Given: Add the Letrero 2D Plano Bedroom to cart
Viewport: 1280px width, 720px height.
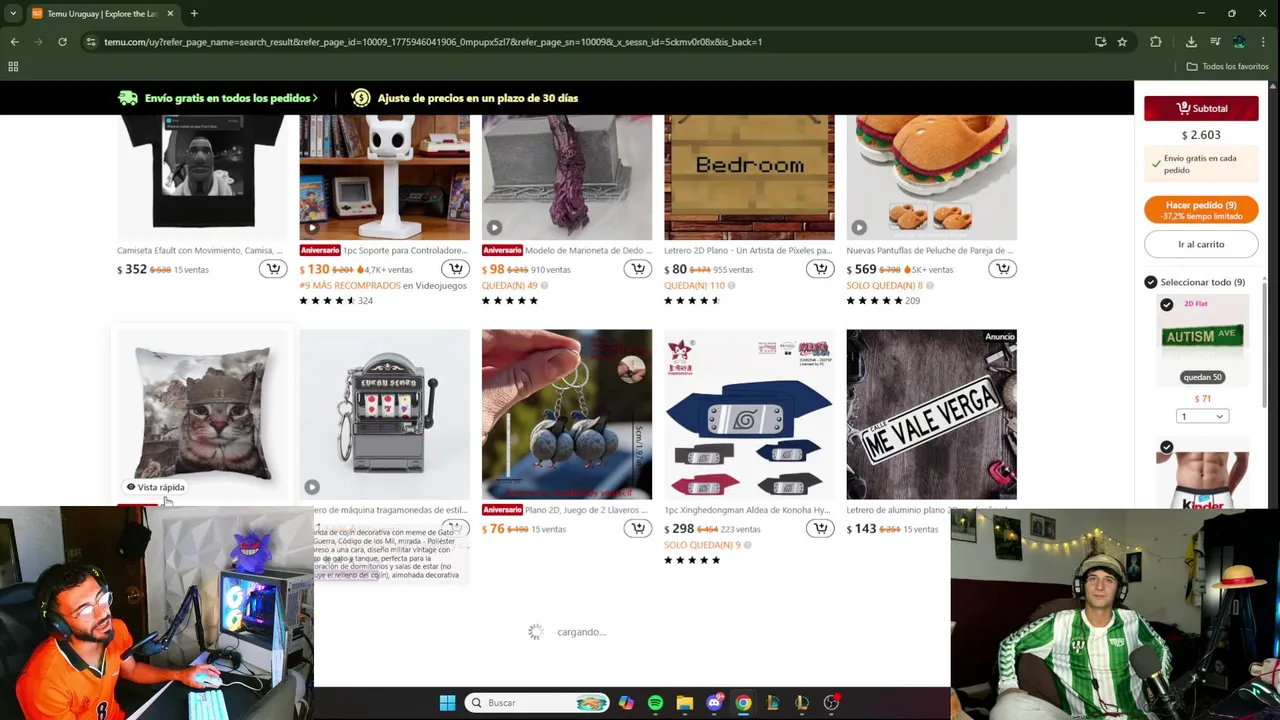Looking at the screenshot, I should click(820, 269).
